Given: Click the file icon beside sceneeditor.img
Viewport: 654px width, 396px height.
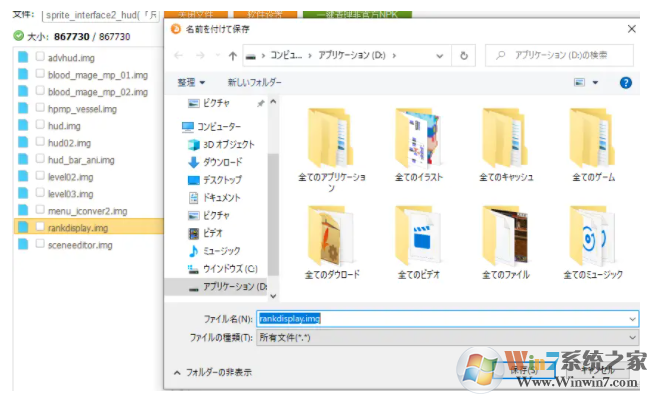Looking at the screenshot, I should click(23, 244).
